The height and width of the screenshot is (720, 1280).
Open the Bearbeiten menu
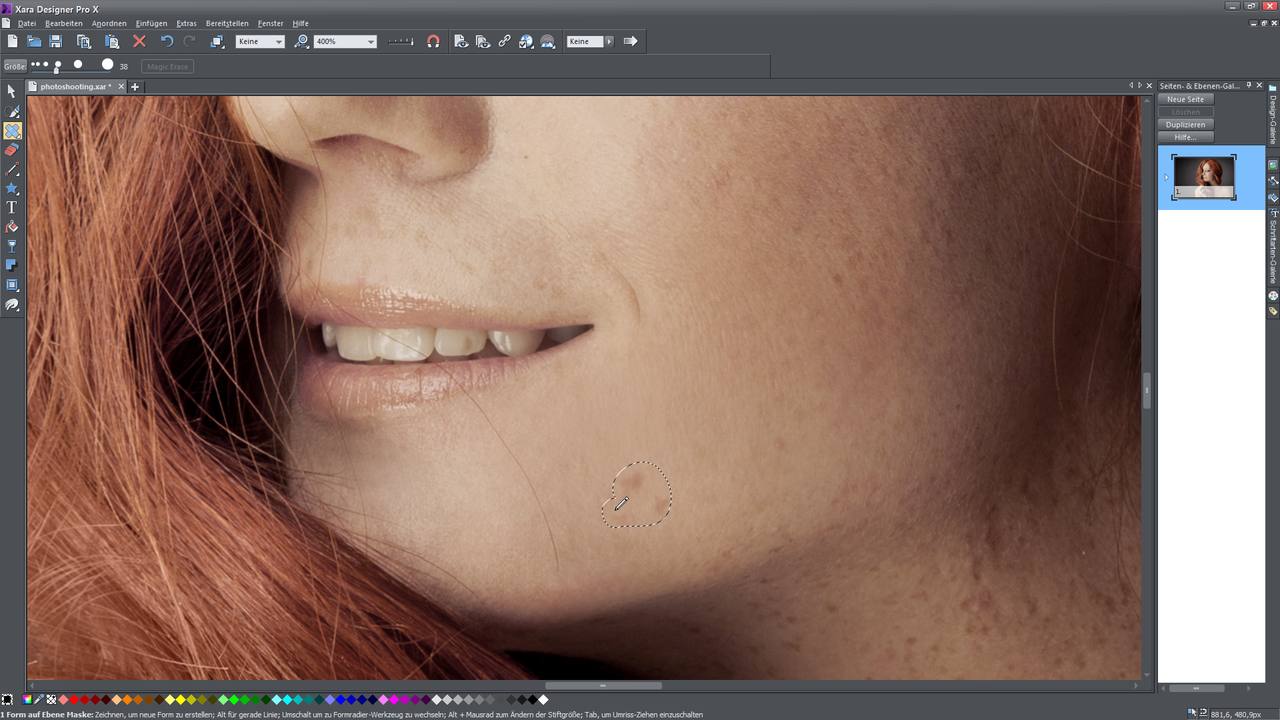(x=64, y=23)
